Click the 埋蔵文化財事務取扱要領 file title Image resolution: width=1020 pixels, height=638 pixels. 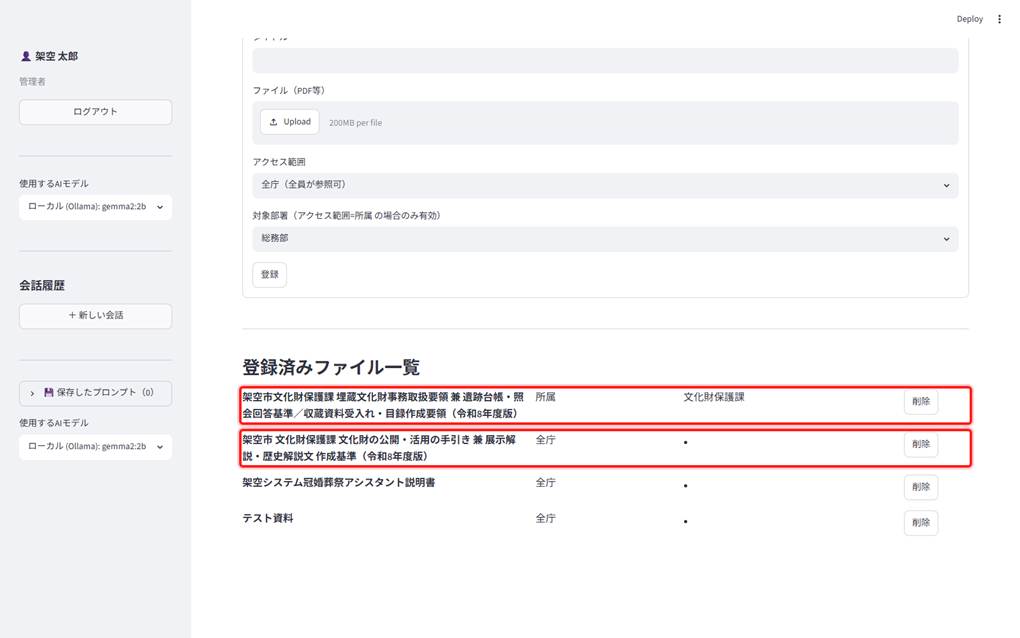click(383, 405)
